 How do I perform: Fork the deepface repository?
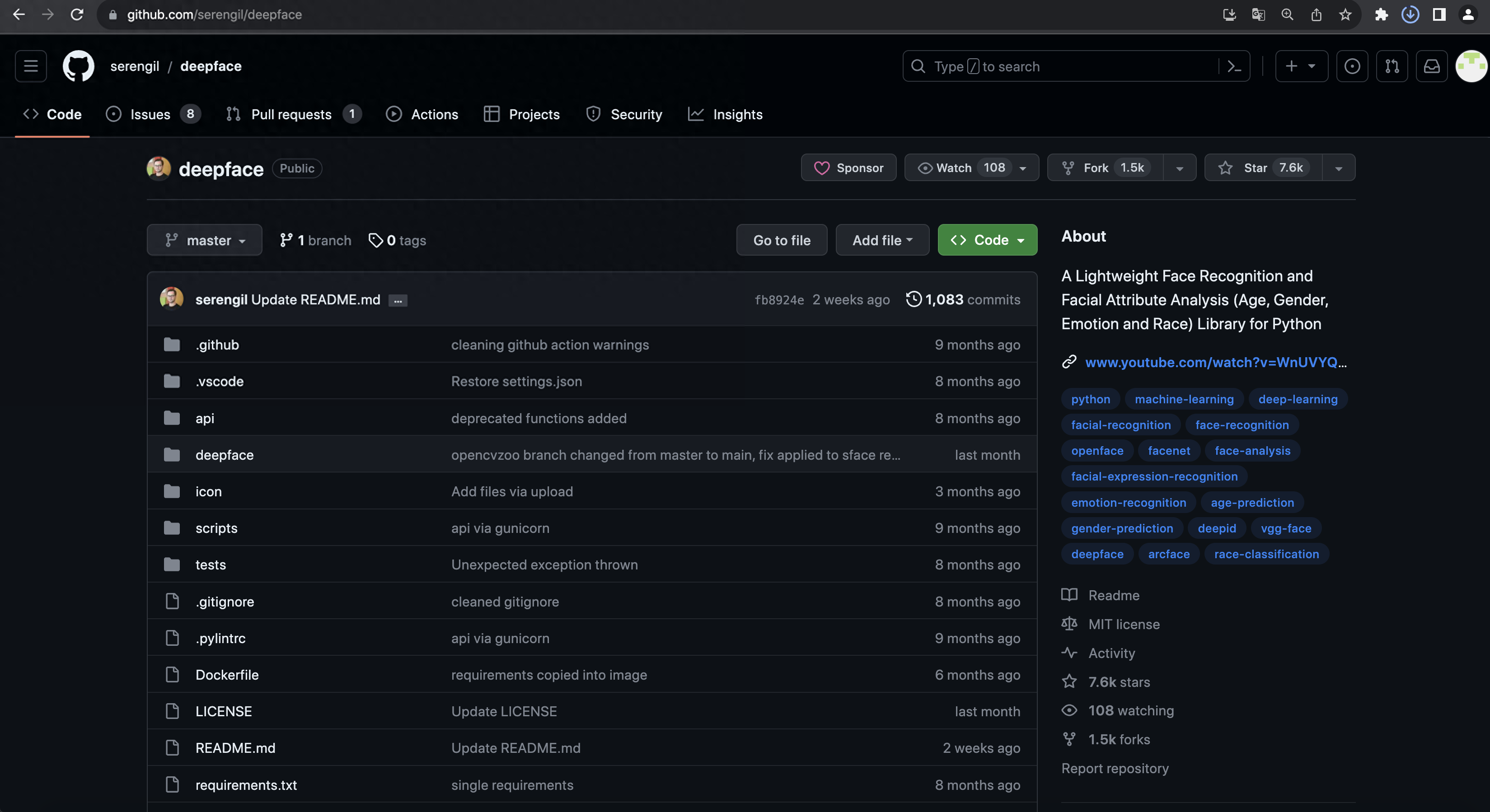1105,168
